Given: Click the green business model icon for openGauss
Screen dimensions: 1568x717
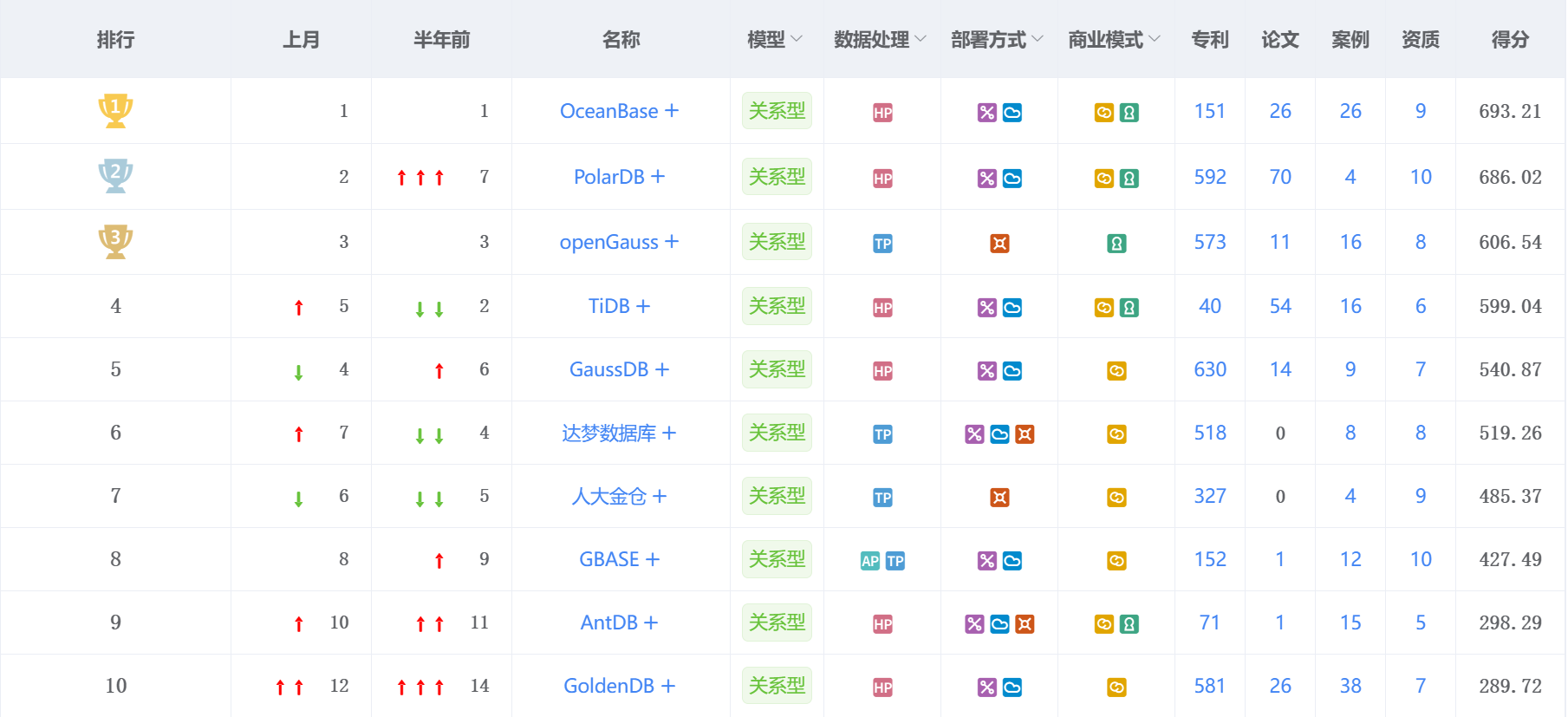Looking at the screenshot, I should tap(1116, 244).
